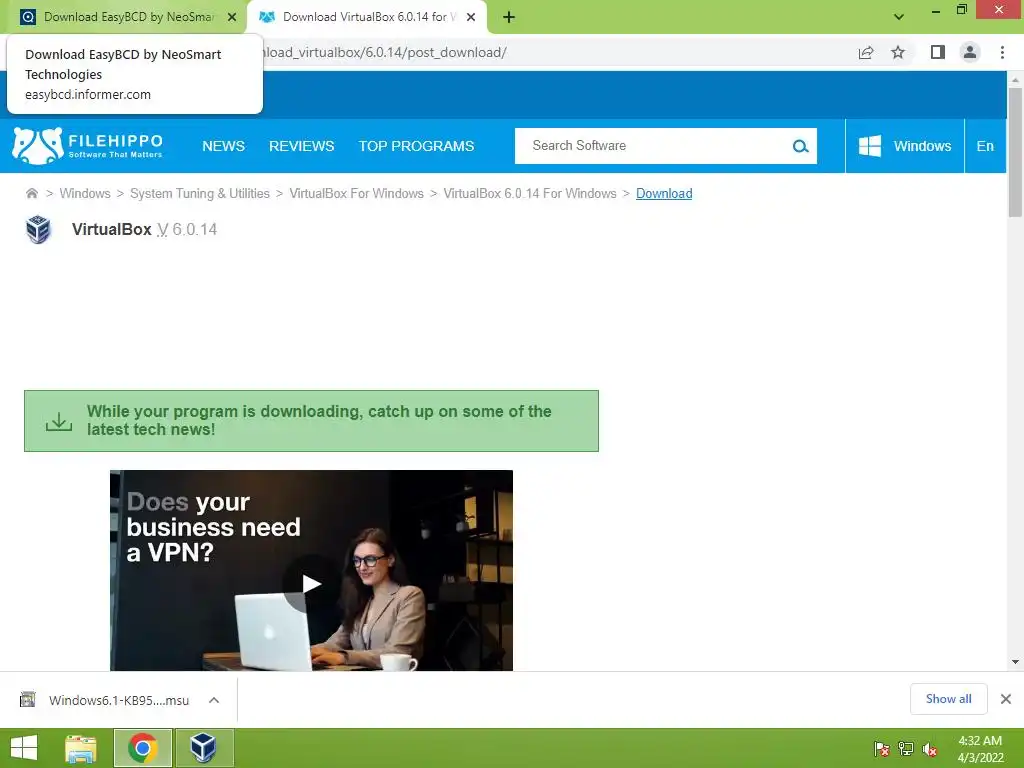Click the muted volume tray icon
The height and width of the screenshot is (768, 1024).
(930, 749)
